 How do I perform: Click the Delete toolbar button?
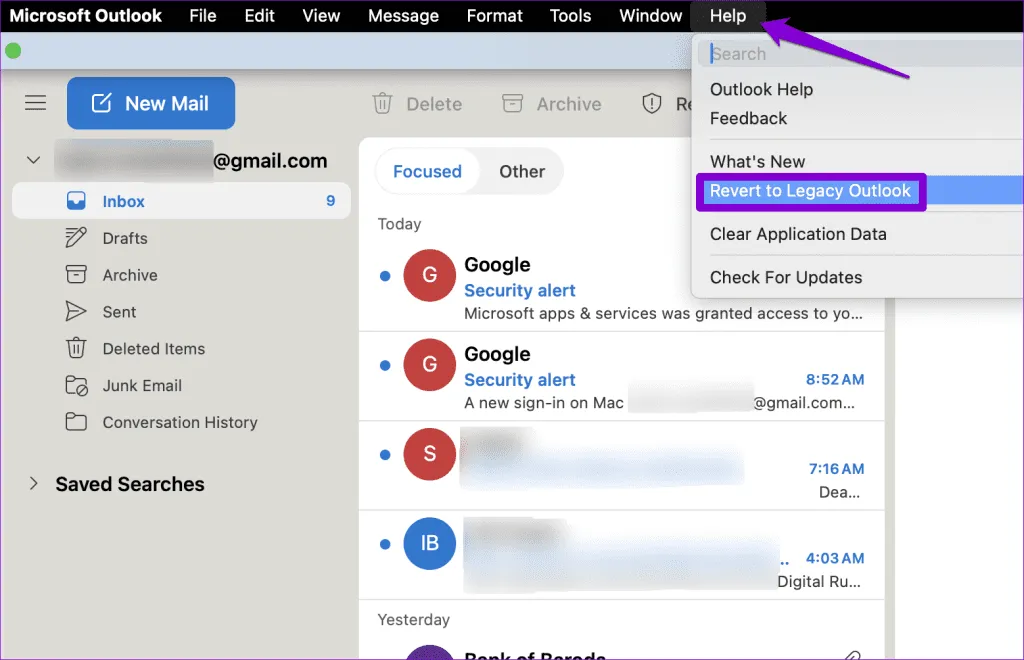coord(416,104)
